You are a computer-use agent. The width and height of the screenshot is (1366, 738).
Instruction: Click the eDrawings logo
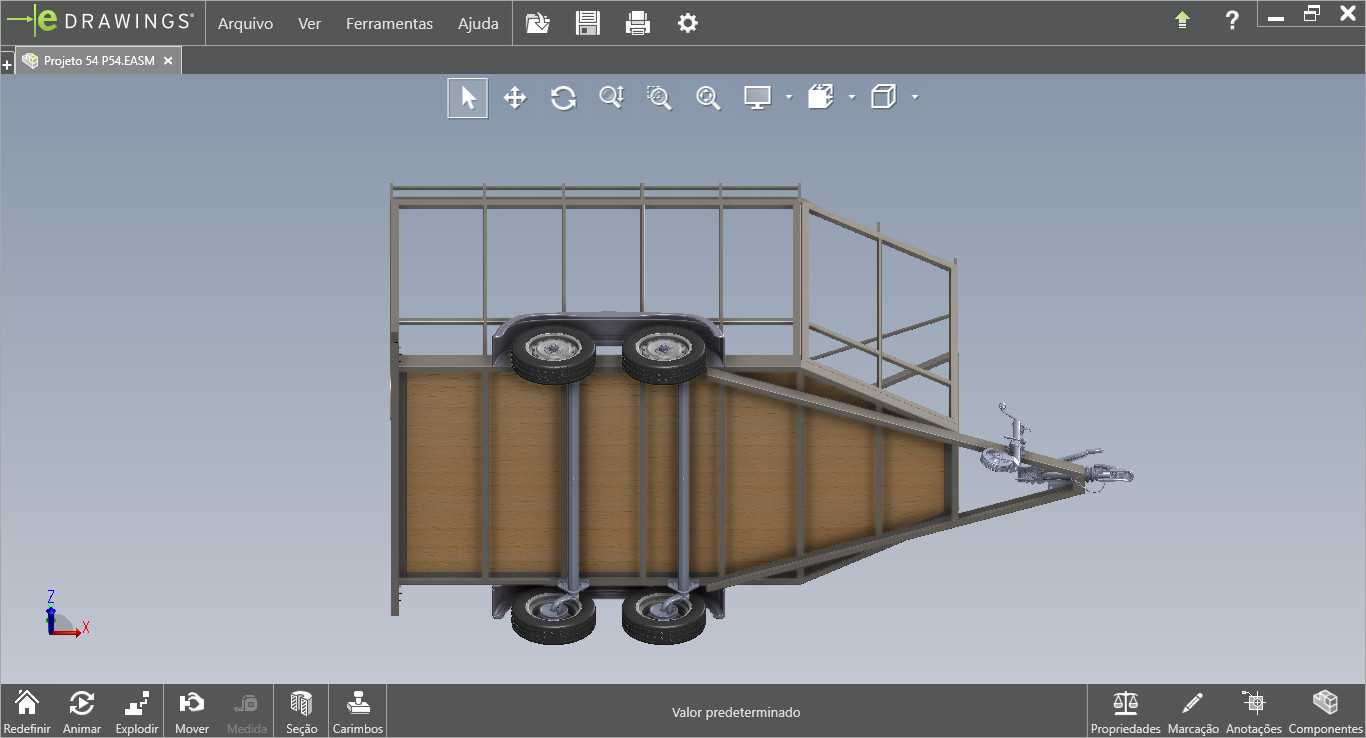tap(100, 21)
